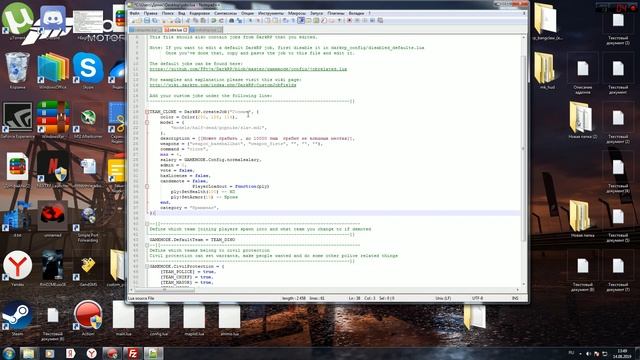Collapse the model table fold marker
640x360 pixels.
click(x=147, y=122)
